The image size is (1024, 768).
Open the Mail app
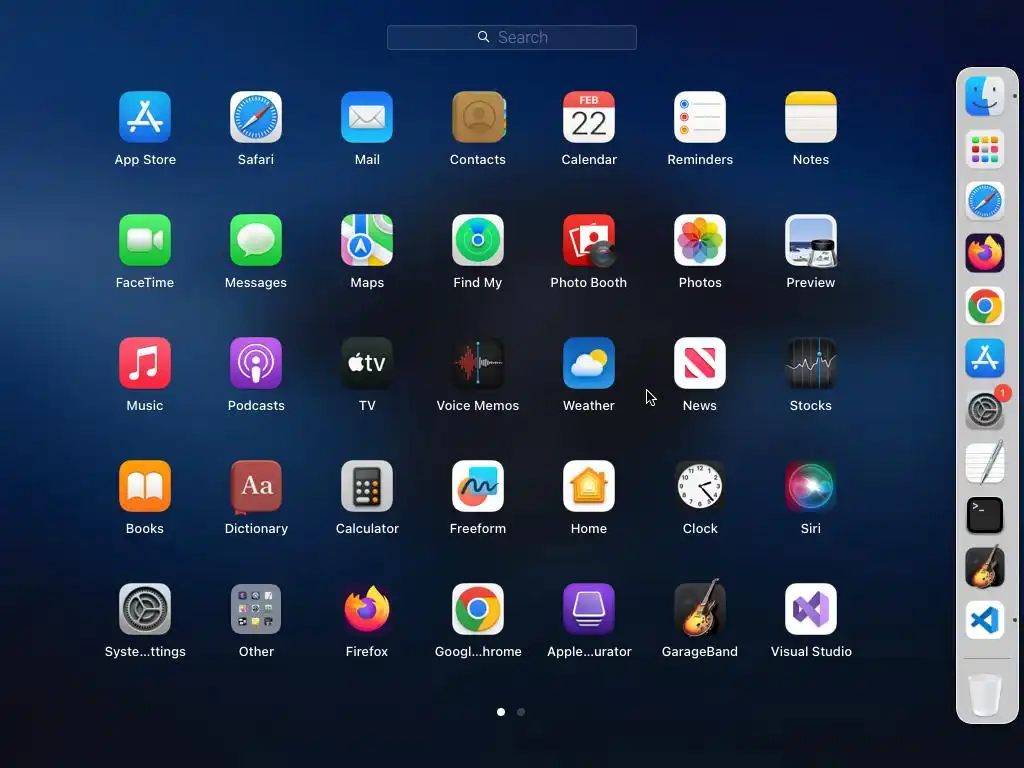click(367, 118)
